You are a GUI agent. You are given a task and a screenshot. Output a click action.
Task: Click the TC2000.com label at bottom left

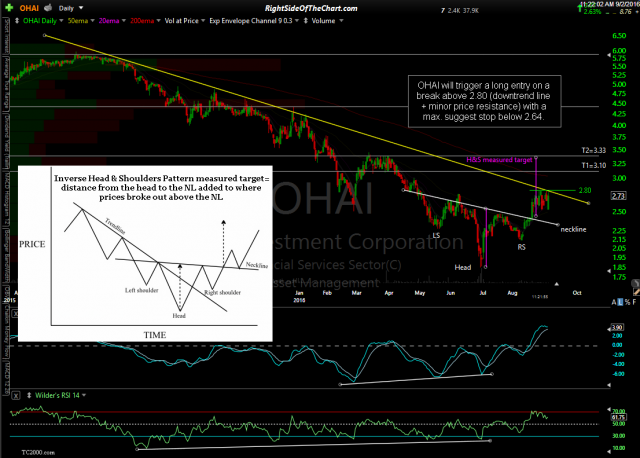click(x=38, y=452)
